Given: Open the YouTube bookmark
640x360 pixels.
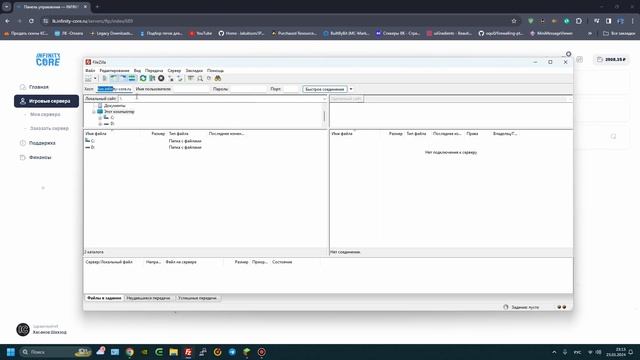Looking at the screenshot, I should (200, 33).
